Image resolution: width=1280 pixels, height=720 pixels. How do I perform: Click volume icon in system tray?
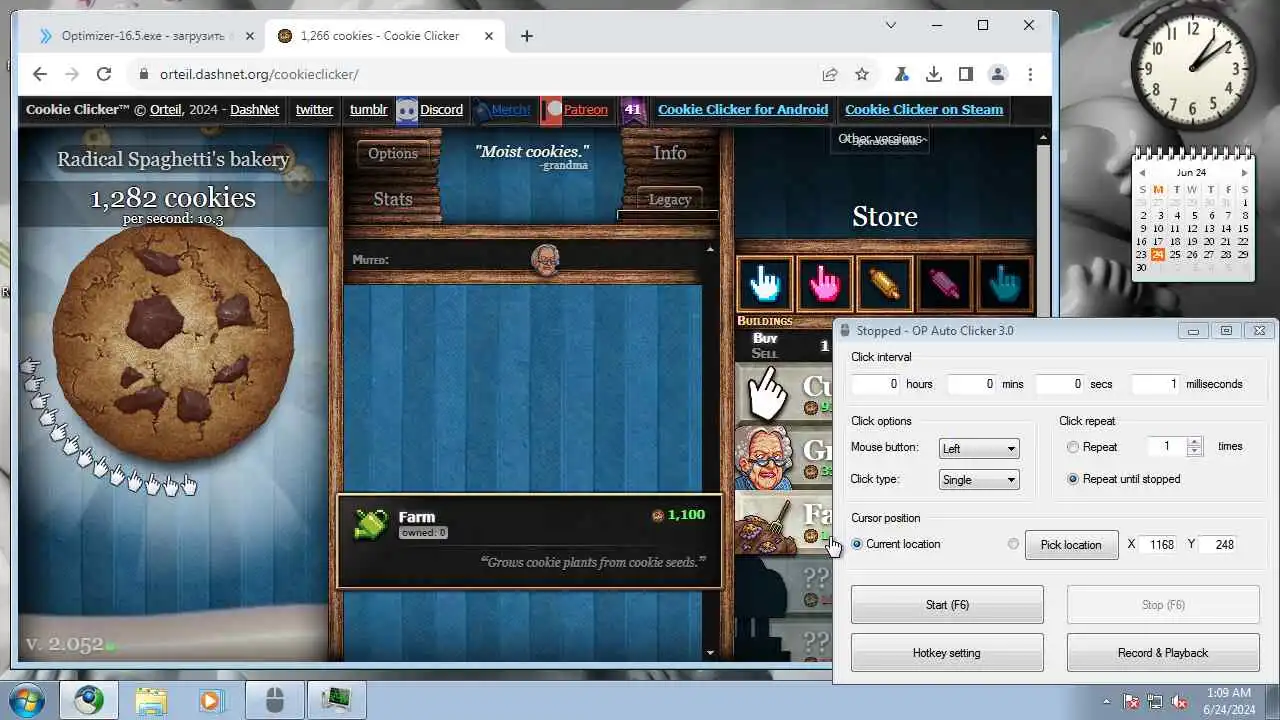[1179, 702]
